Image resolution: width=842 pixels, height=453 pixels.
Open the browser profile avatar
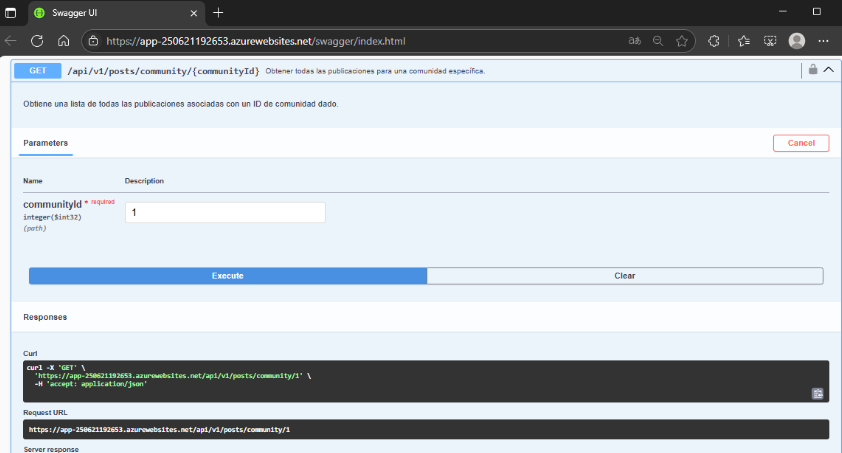[x=797, y=41]
